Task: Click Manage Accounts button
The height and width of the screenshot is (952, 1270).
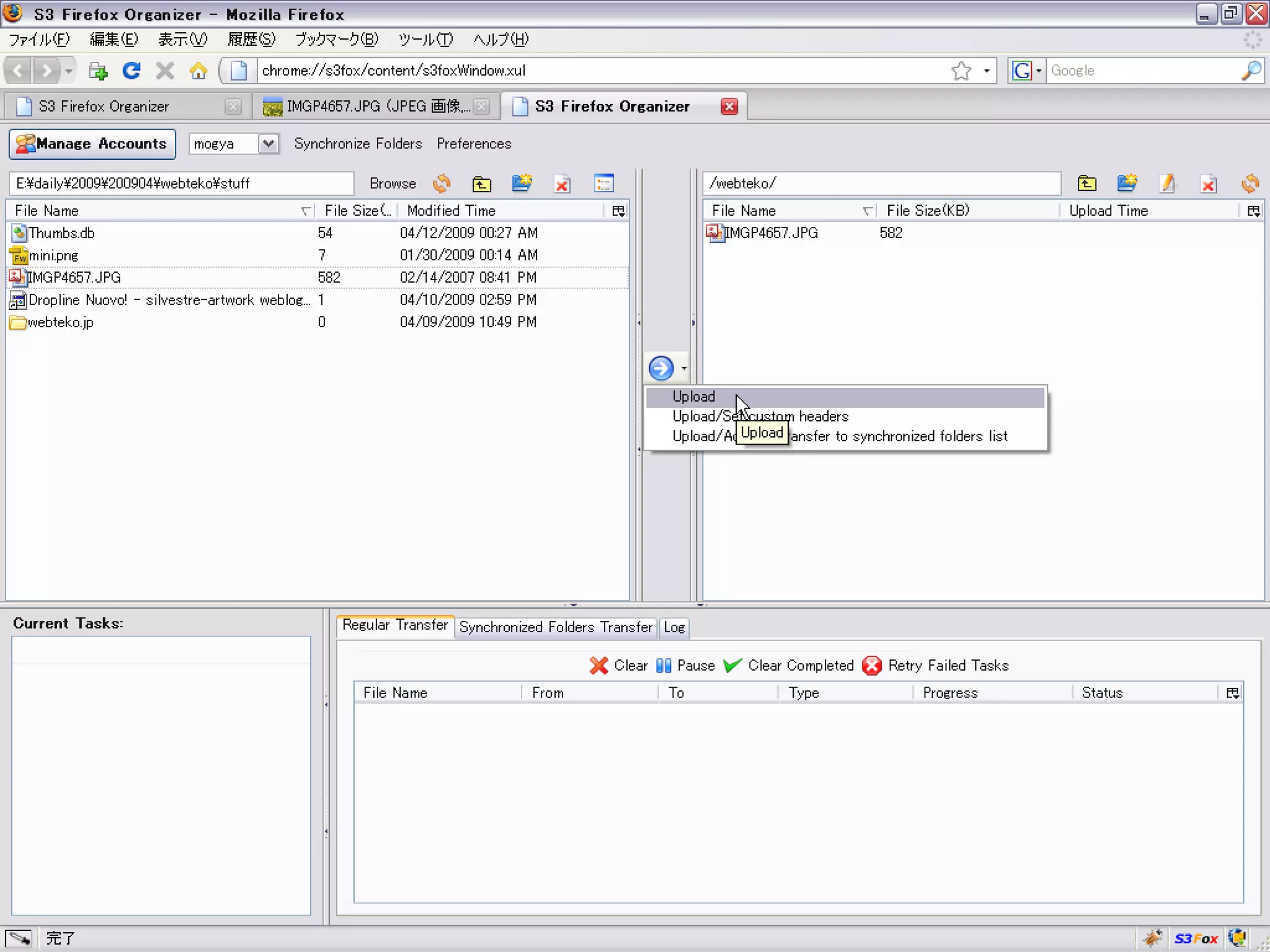Action: [92, 144]
